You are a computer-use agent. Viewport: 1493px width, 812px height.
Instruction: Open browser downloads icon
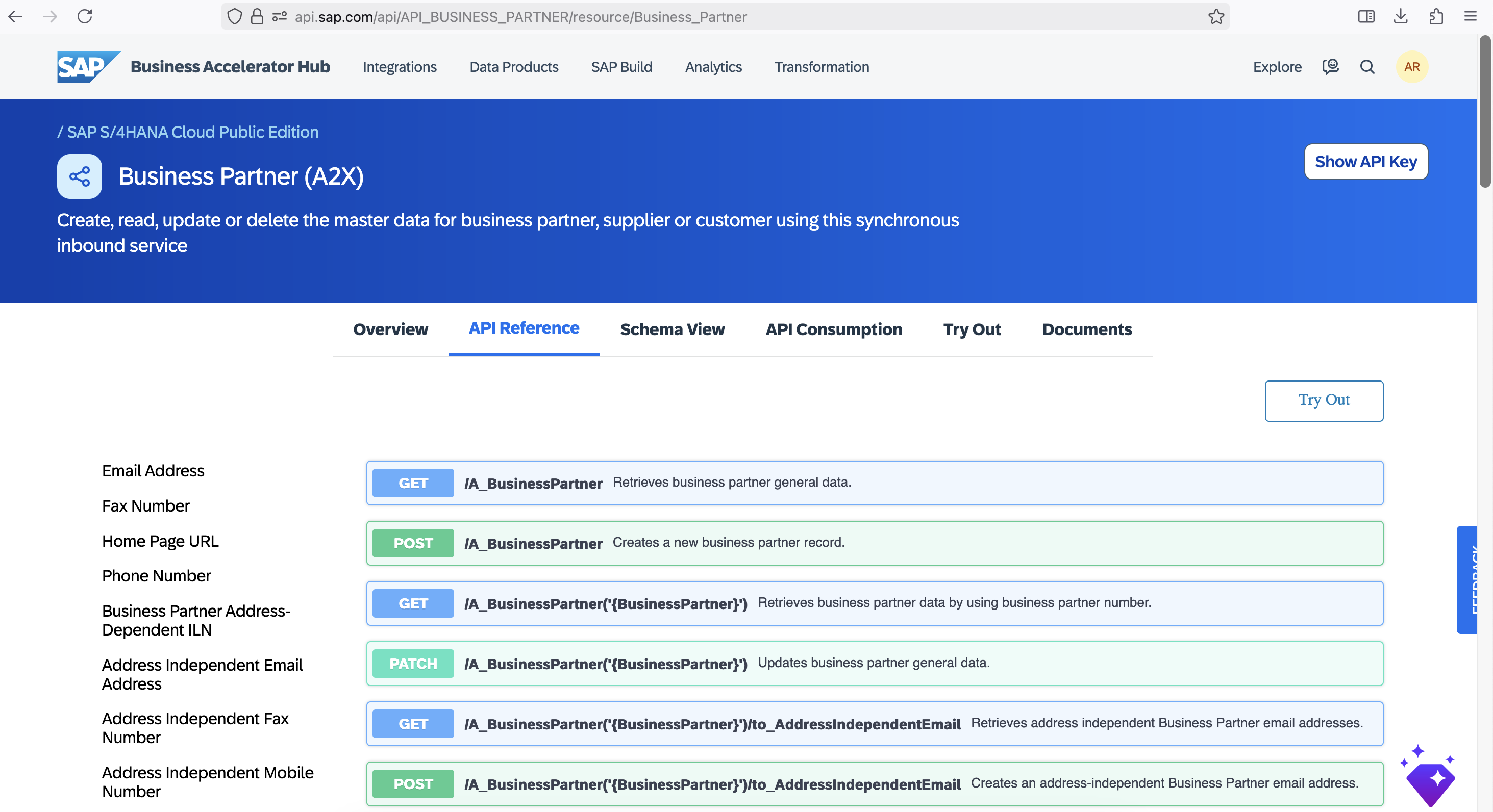coord(1401,17)
